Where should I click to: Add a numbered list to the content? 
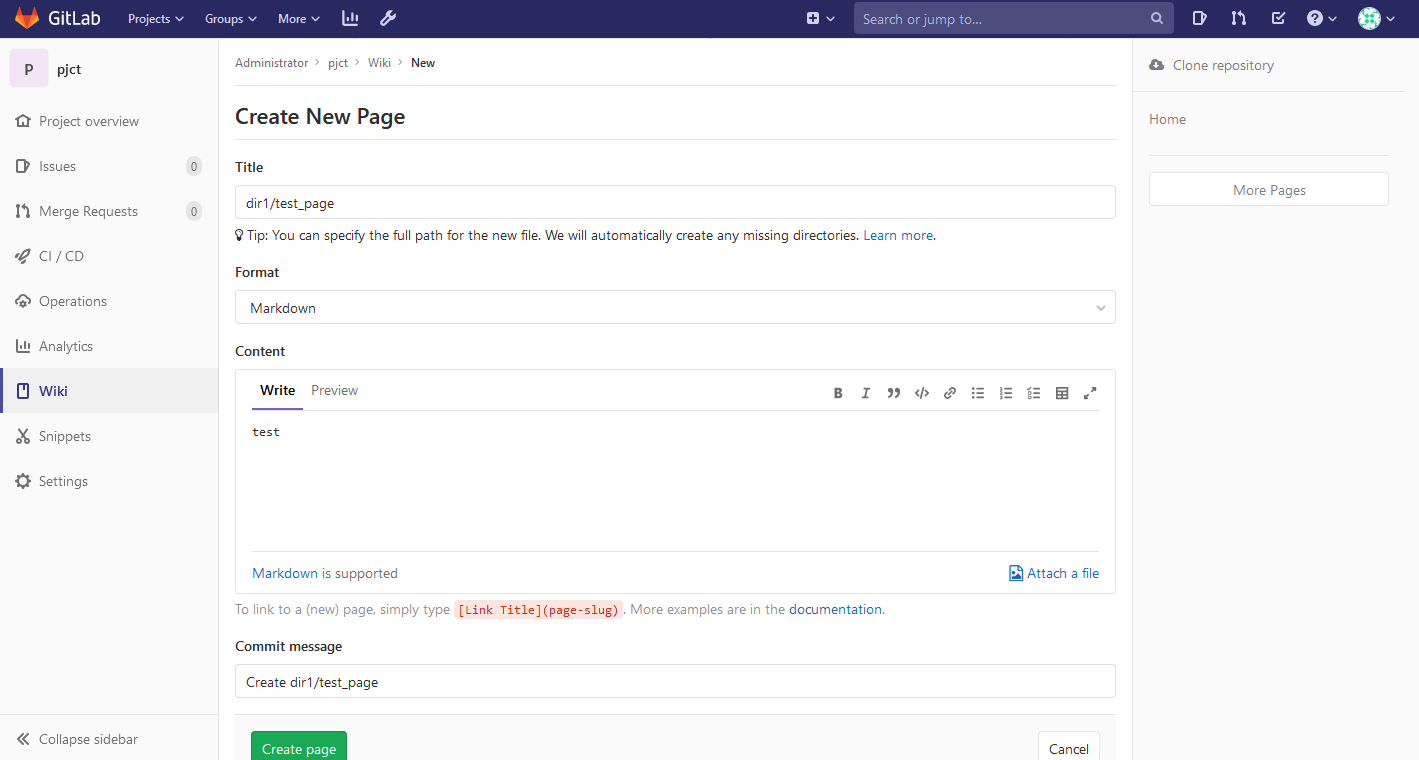click(1006, 393)
